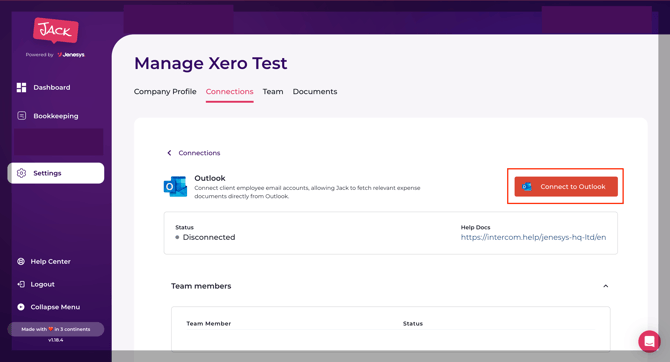
Task: Click the Bookkeeping sidebar icon
Action: [x=21, y=116]
